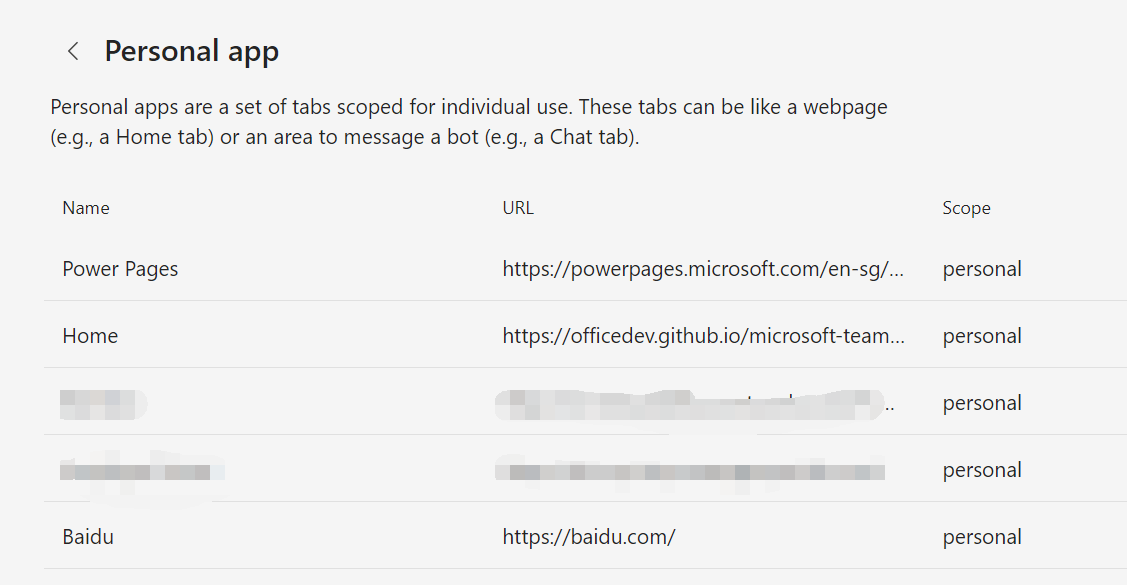
Task: Select the blurred name in the row below Home
Action: [102, 403]
